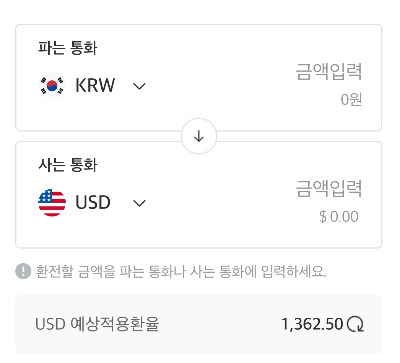Click the 사는 통화 heading
The width and height of the screenshot is (400, 363).
[68, 165]
